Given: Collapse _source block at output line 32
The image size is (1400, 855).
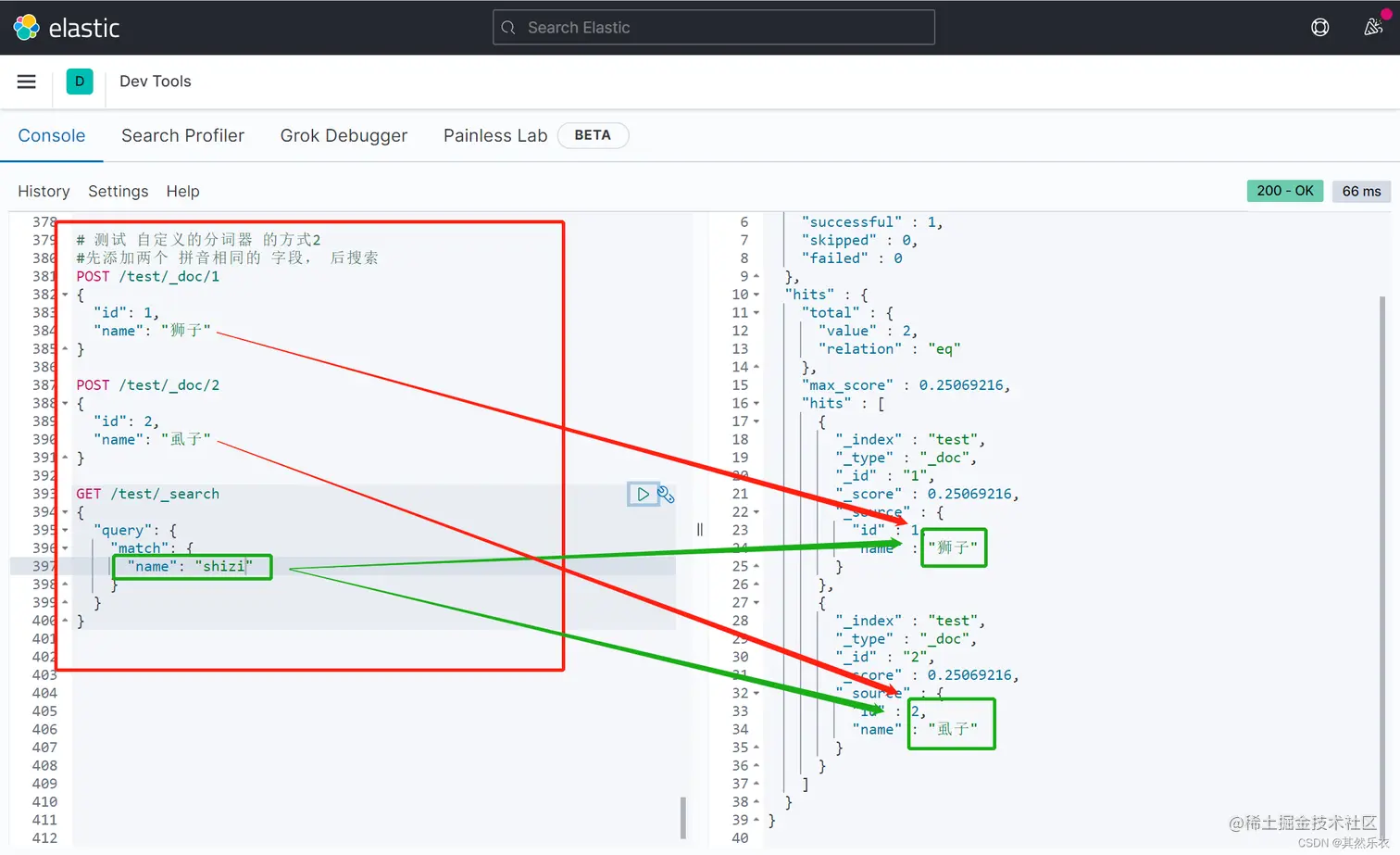Looking at the screenshot, I should (x=756, y=694).
